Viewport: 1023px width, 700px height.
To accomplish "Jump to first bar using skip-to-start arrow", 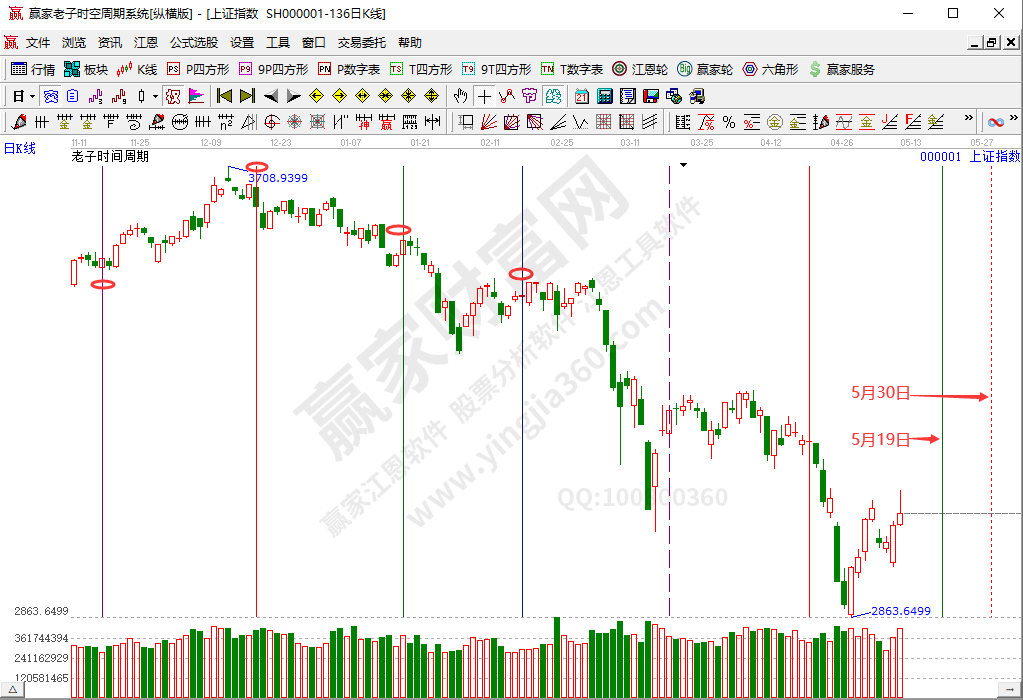I will click(224, 96).
